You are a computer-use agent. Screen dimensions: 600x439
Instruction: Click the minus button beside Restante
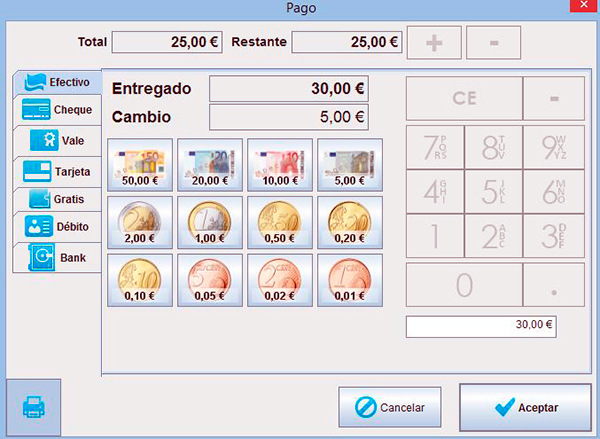pos(494,42)
